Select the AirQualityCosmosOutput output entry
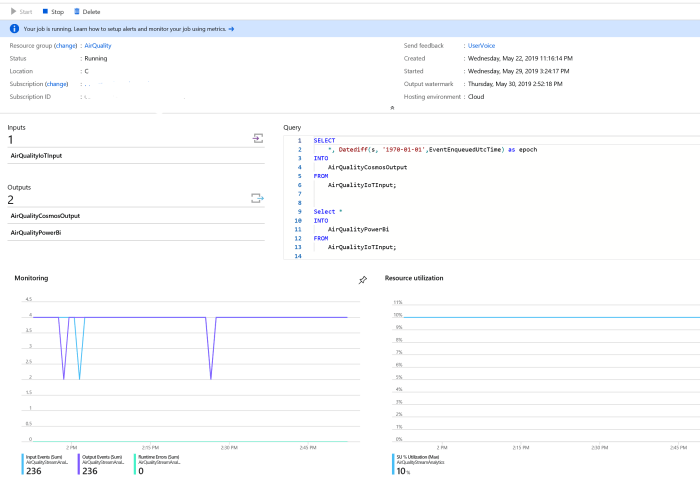The height and width of the screenshot is (487, 700). tap(44, 216)
